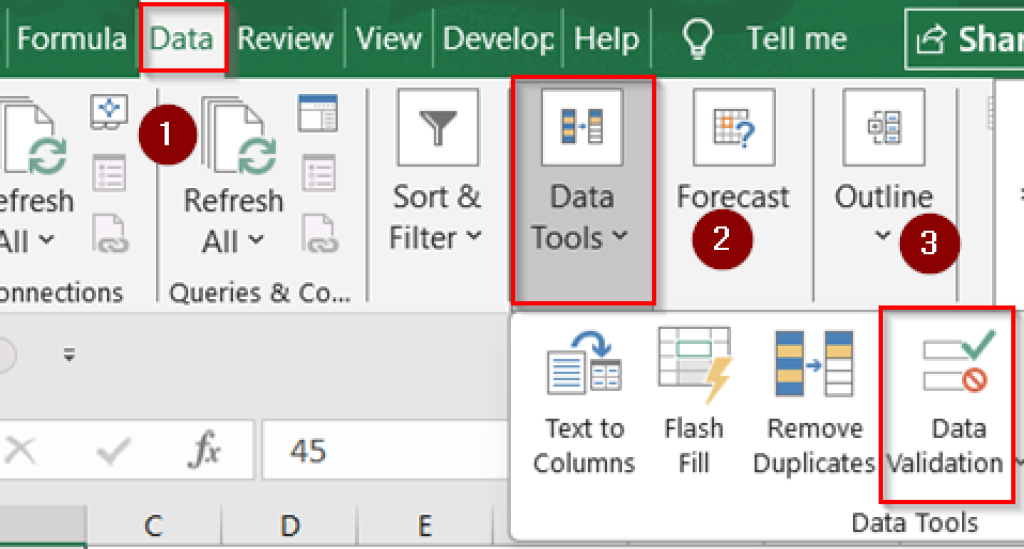The width and height of the screenshot is (1024, 549).
Task: Select column D header
Action: tap(290, 526)
